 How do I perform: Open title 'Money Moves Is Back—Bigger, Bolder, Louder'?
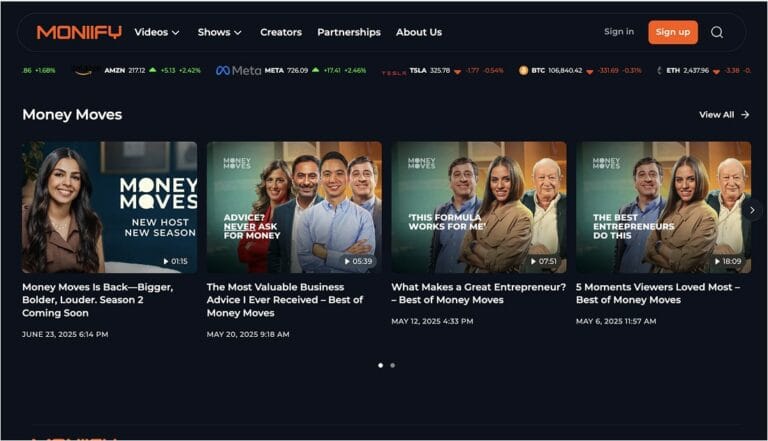coord(97,300)
